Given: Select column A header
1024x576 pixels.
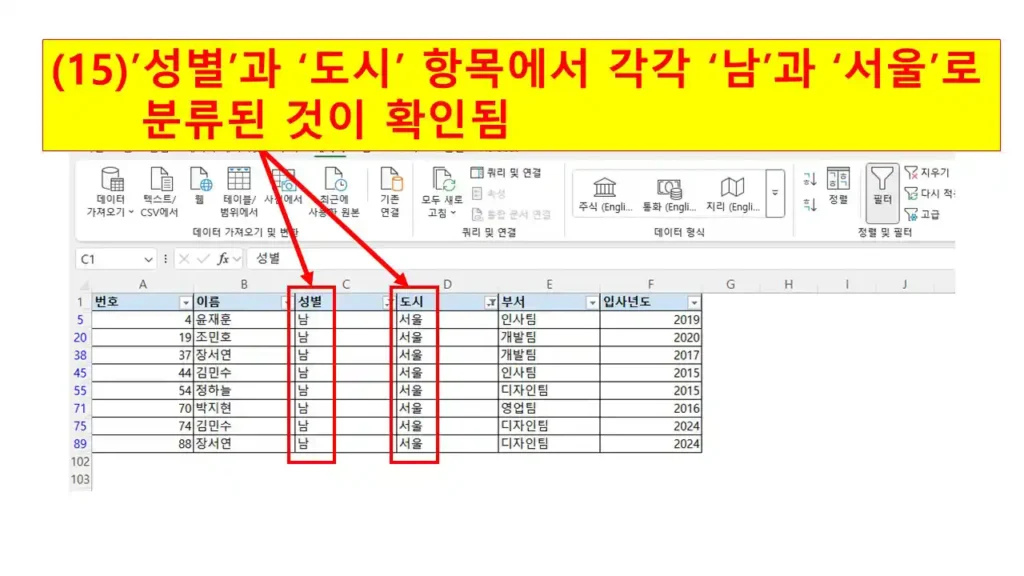Looking at the screenshot, I should point(143,284).
